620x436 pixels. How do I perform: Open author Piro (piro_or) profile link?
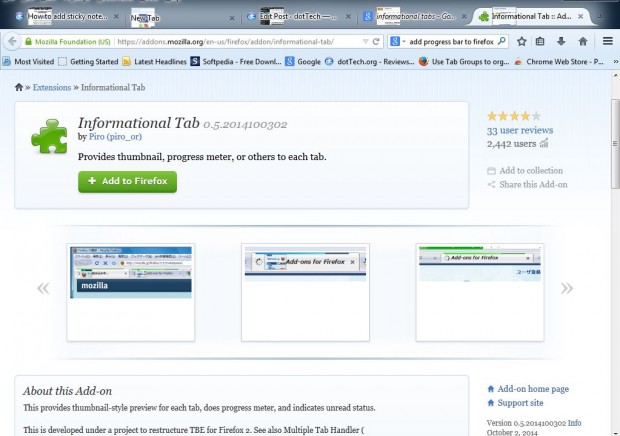click(115, 137)
